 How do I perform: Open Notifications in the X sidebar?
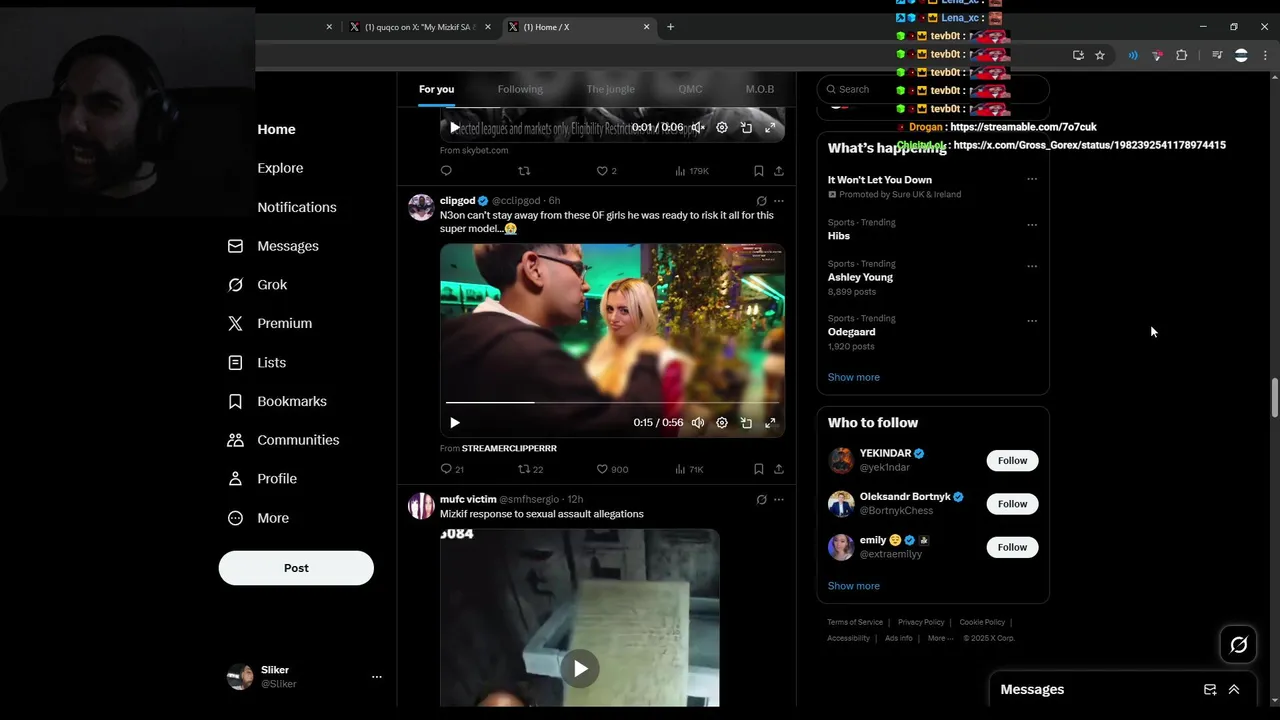(297, 207)
